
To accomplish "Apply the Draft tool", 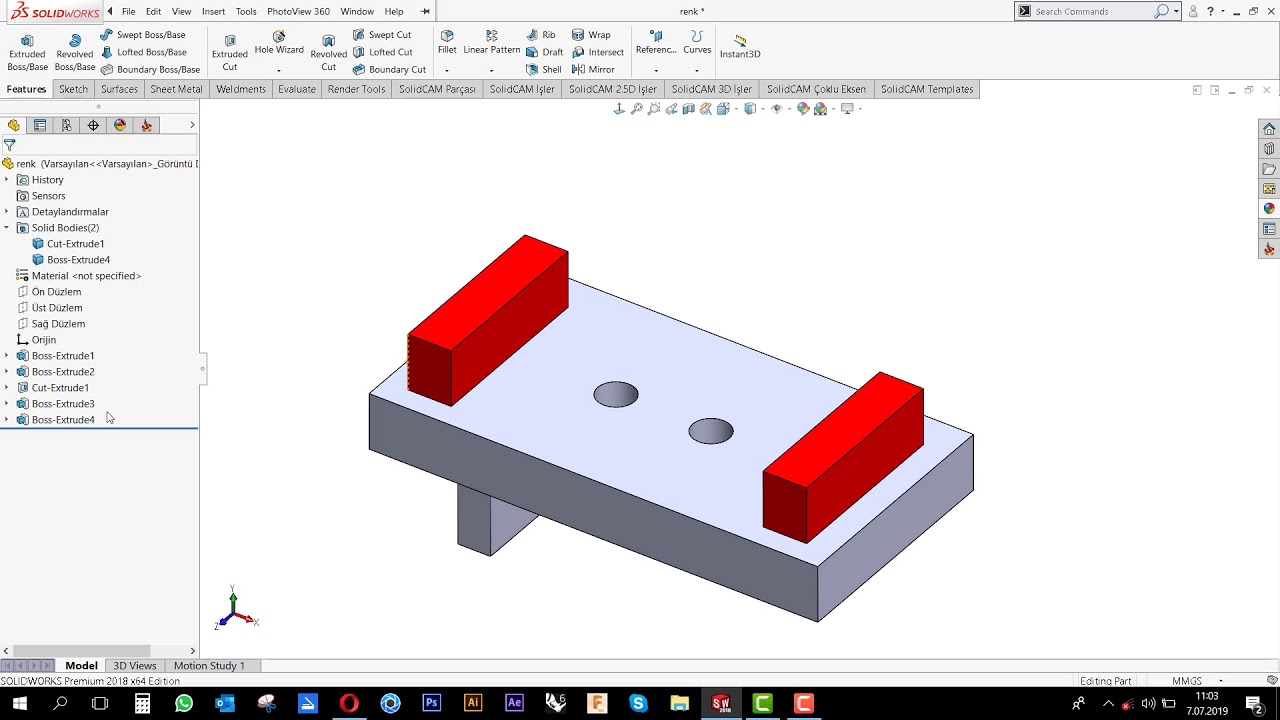I will [545, 52].
